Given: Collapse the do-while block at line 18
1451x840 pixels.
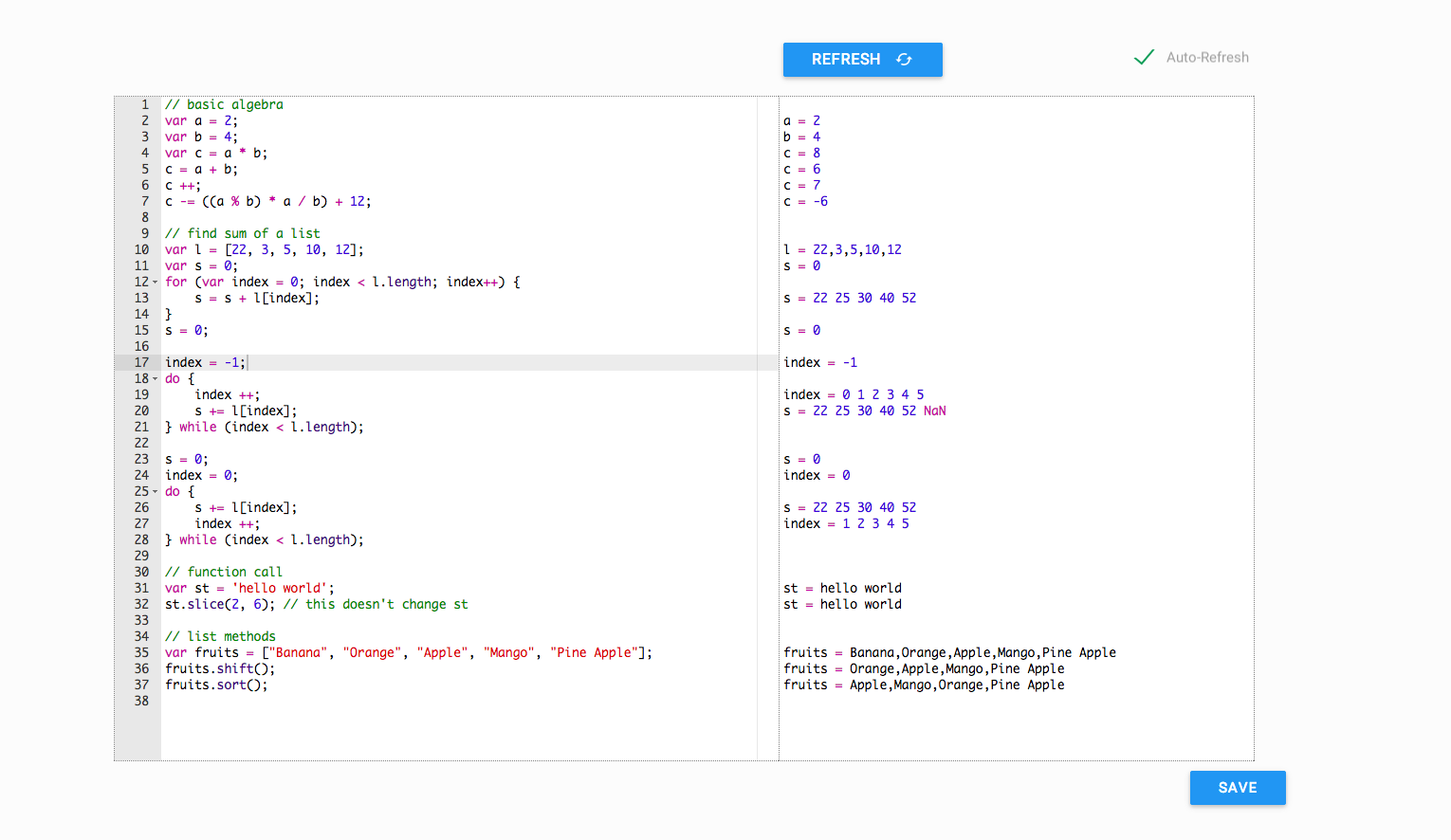Looking at the screenshot, I should pyautogui.click(x=155, y=378).
